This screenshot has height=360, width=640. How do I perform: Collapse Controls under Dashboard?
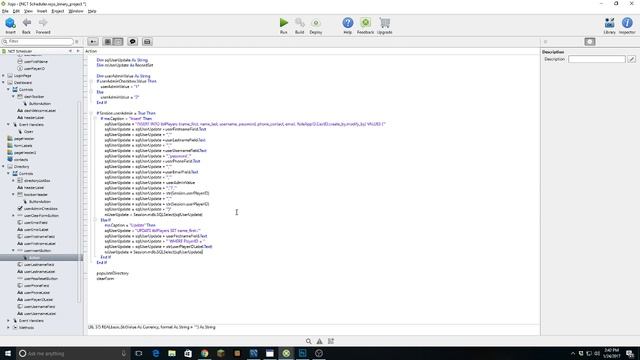tap(8, 89)
